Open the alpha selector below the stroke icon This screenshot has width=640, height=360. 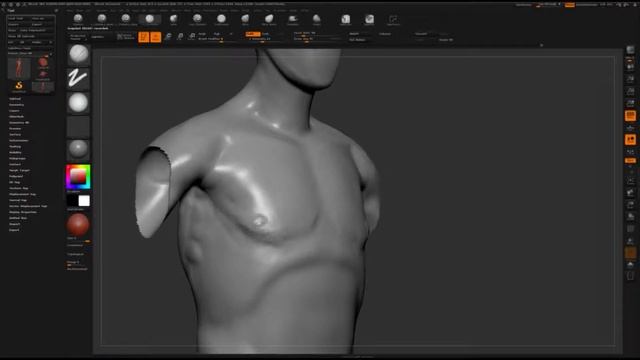[x=78, y=102]
